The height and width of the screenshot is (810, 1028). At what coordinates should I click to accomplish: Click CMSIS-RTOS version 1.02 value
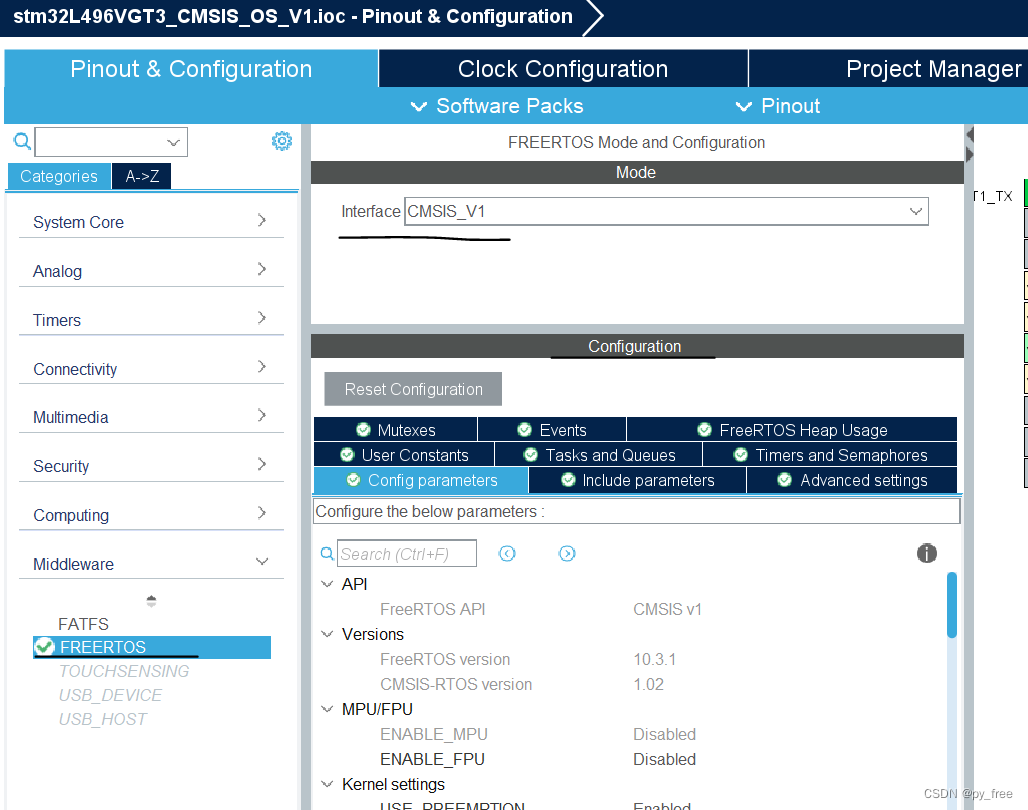pyautogui.click(x=648, y=684)
